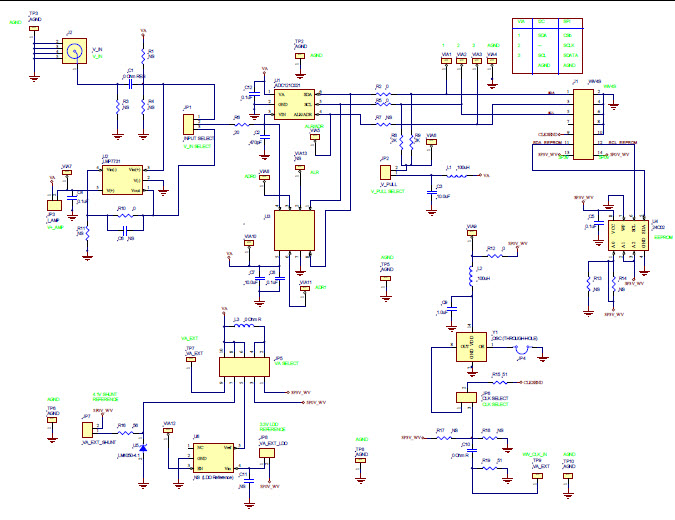Select the JP1 input select jumper
Screen dimensions: 675x520
point(187,123)
